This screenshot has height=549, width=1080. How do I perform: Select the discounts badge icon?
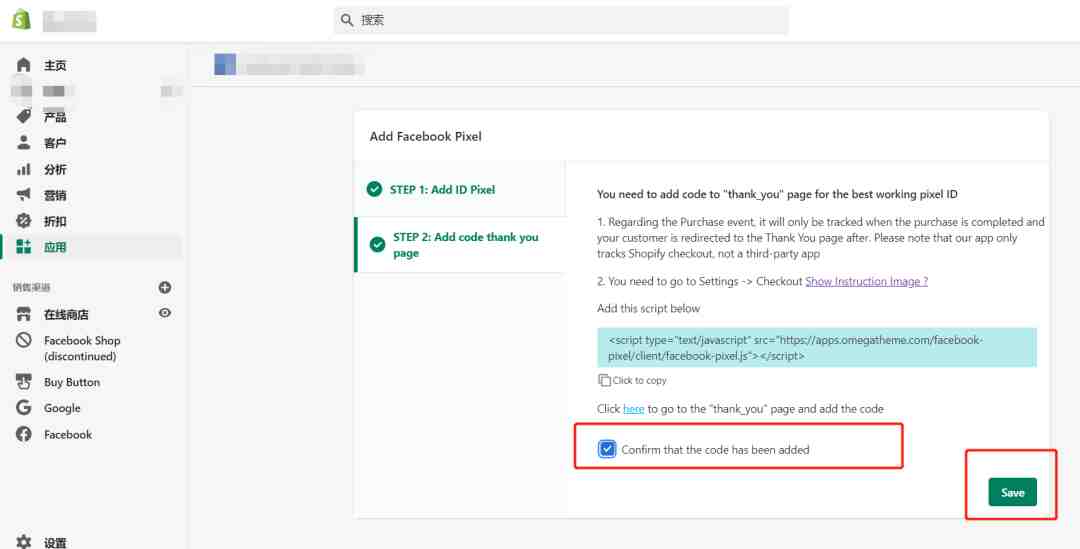(23, 221)
